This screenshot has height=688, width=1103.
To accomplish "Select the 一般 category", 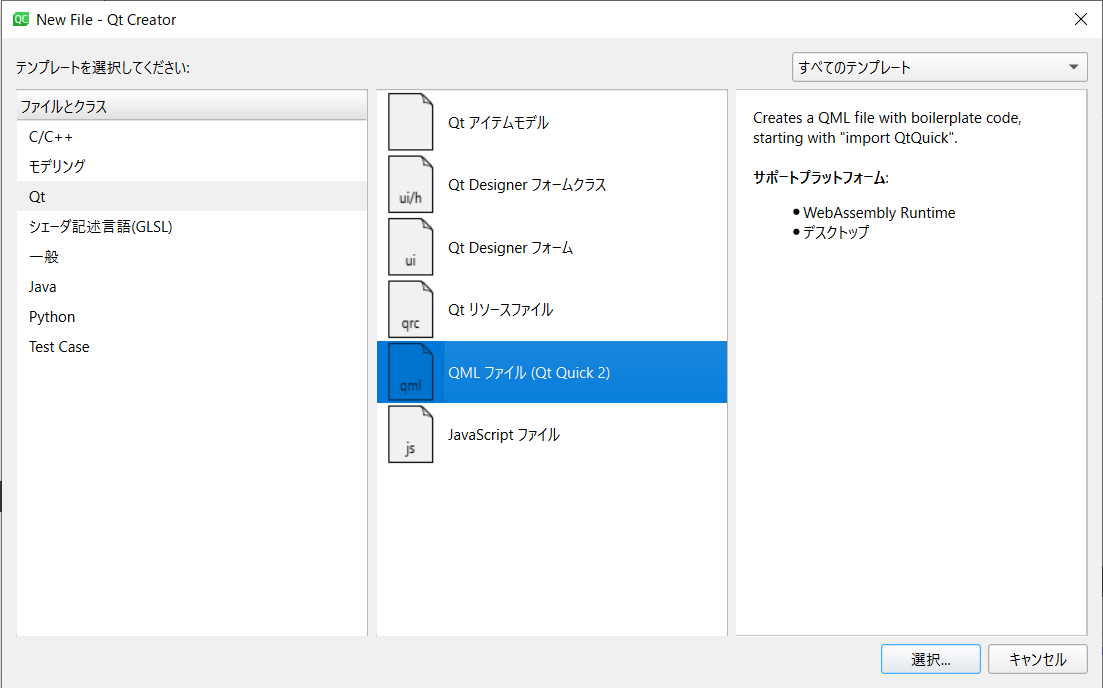I will pos(44,257).
